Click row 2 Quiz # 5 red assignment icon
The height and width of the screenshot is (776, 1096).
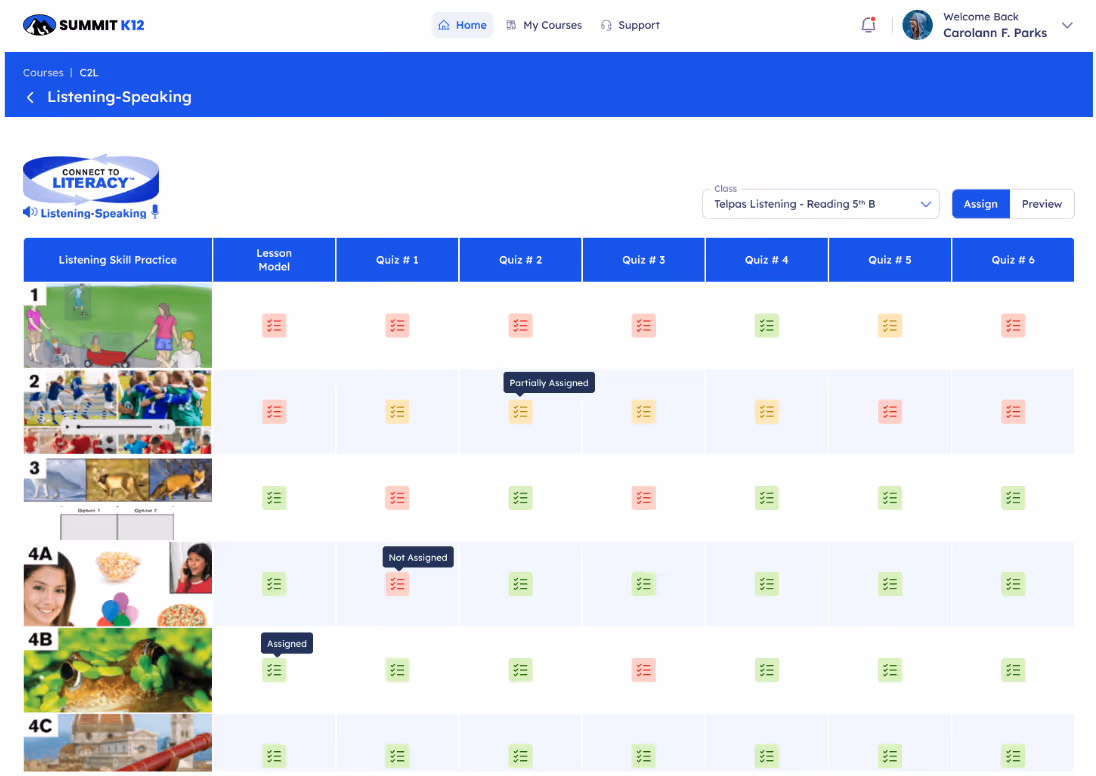[890, 412]
